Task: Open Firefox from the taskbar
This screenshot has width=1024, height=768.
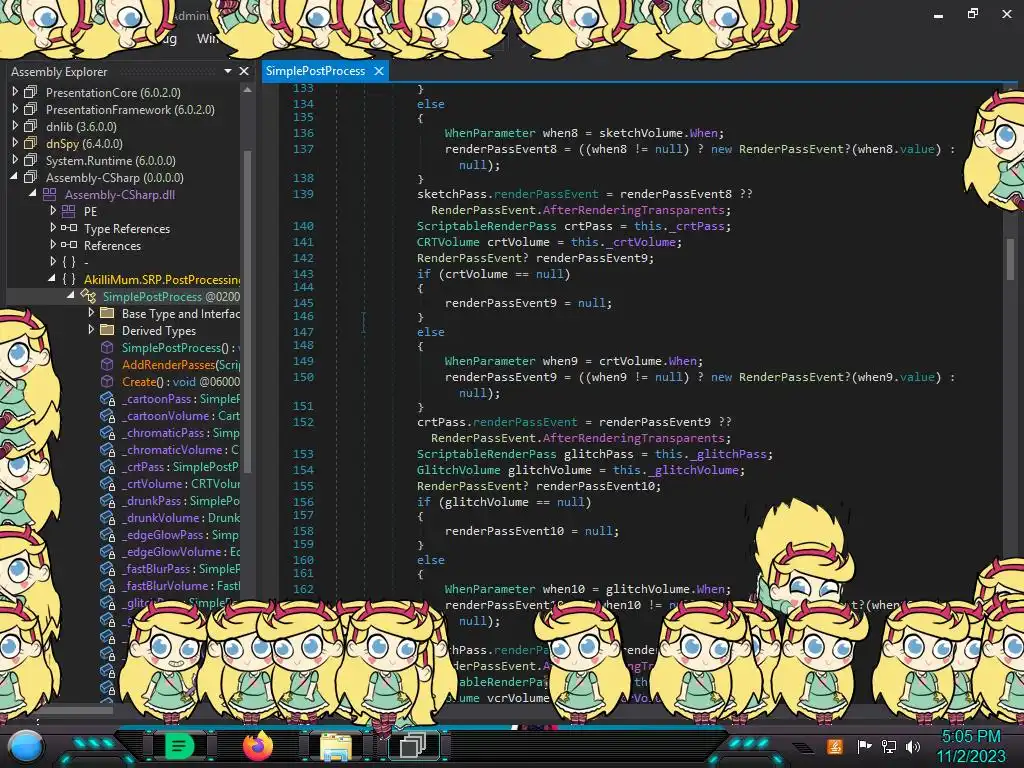Action: pos(257,746)
